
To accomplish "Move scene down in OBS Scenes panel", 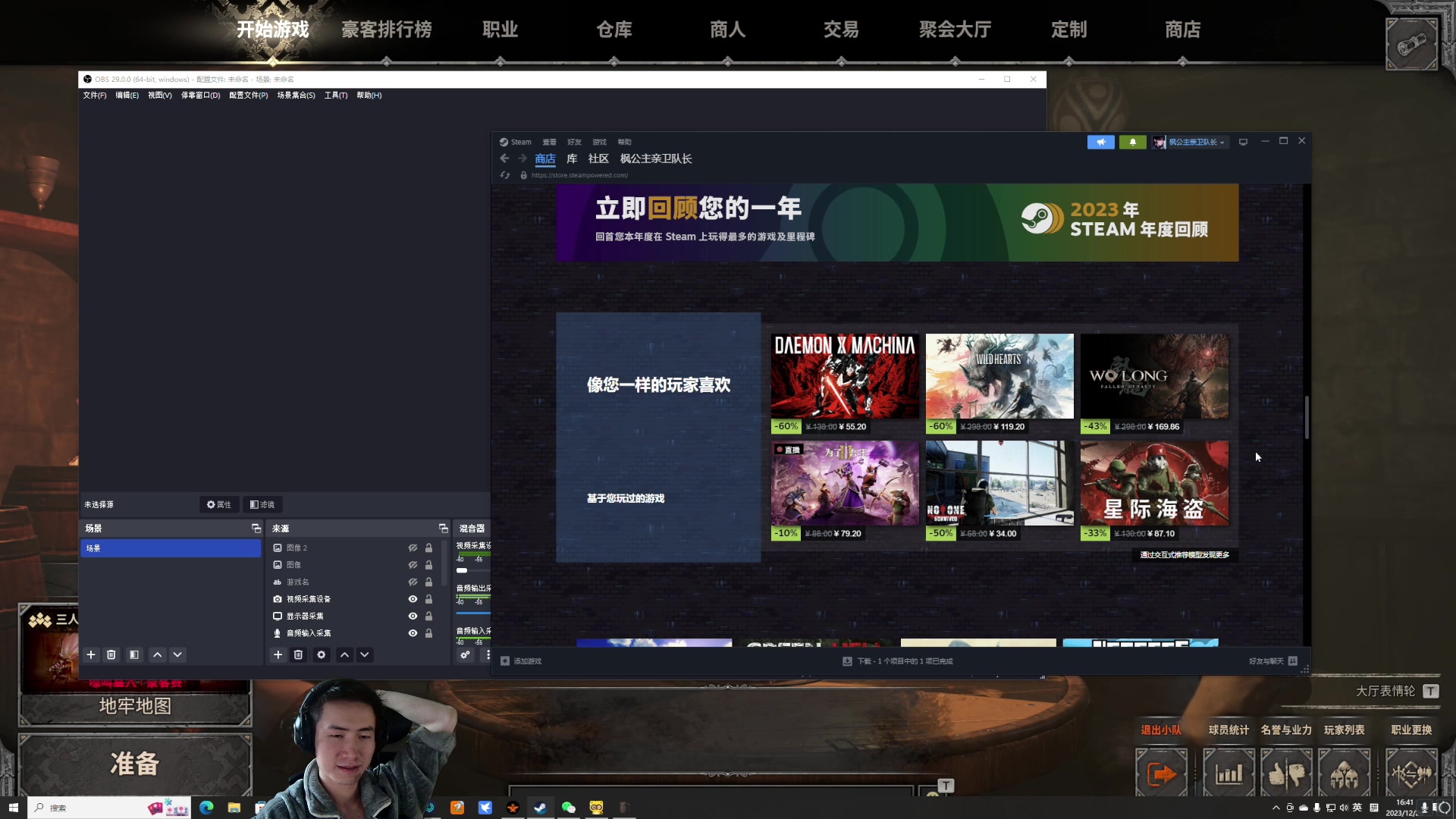I will coord(177,654).
